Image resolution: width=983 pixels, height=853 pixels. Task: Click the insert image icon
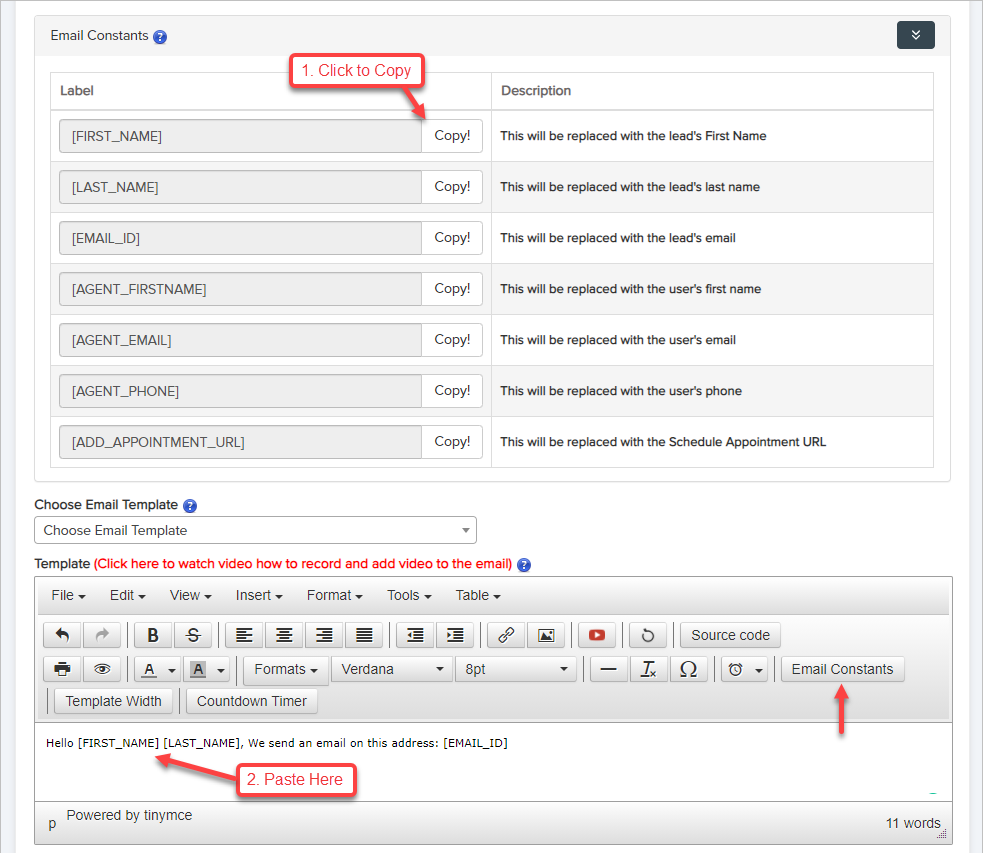pyautogui.click(x=546, y=635)
